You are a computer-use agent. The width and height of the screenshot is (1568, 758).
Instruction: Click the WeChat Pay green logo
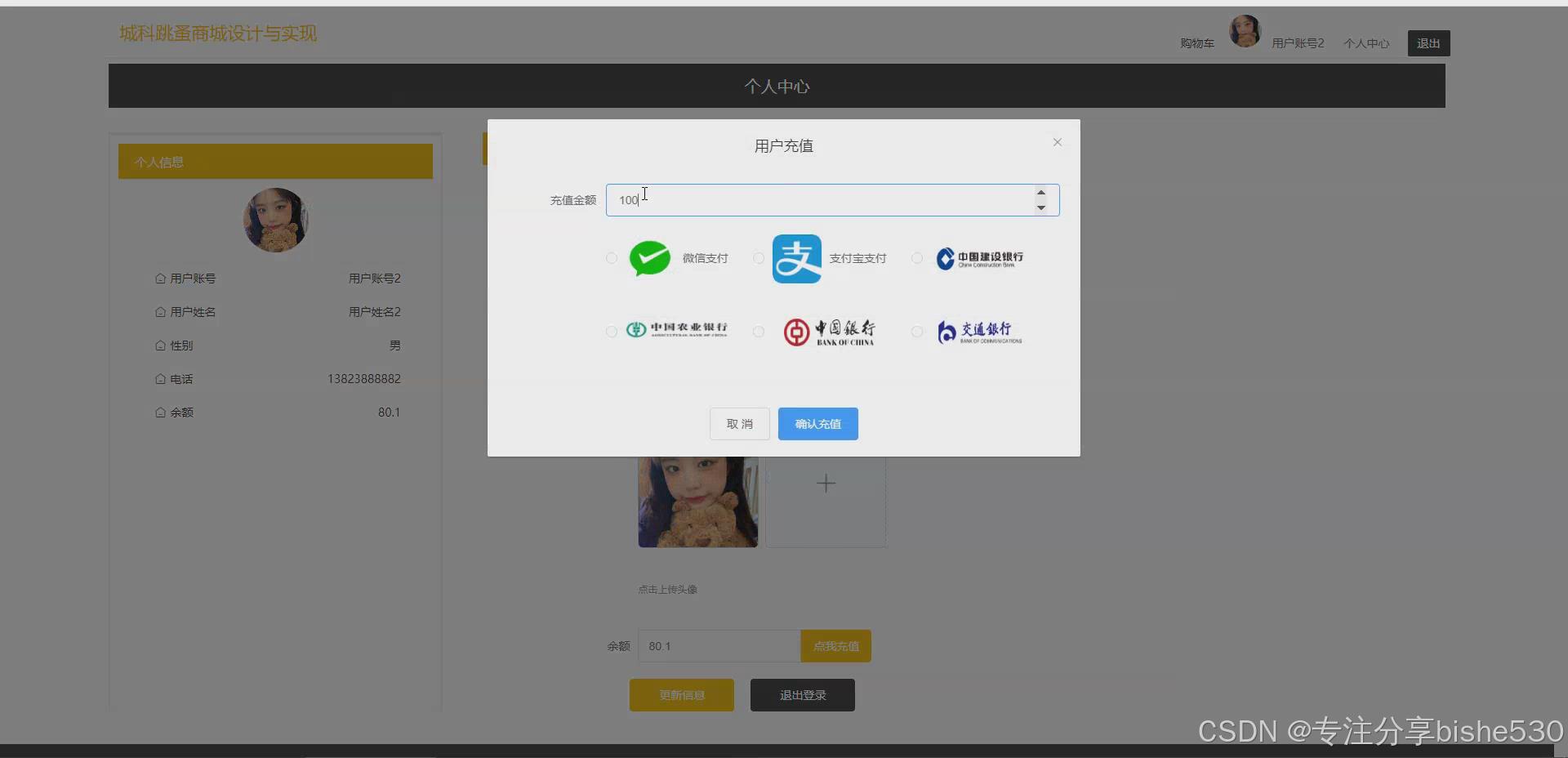tap(650, 258)
